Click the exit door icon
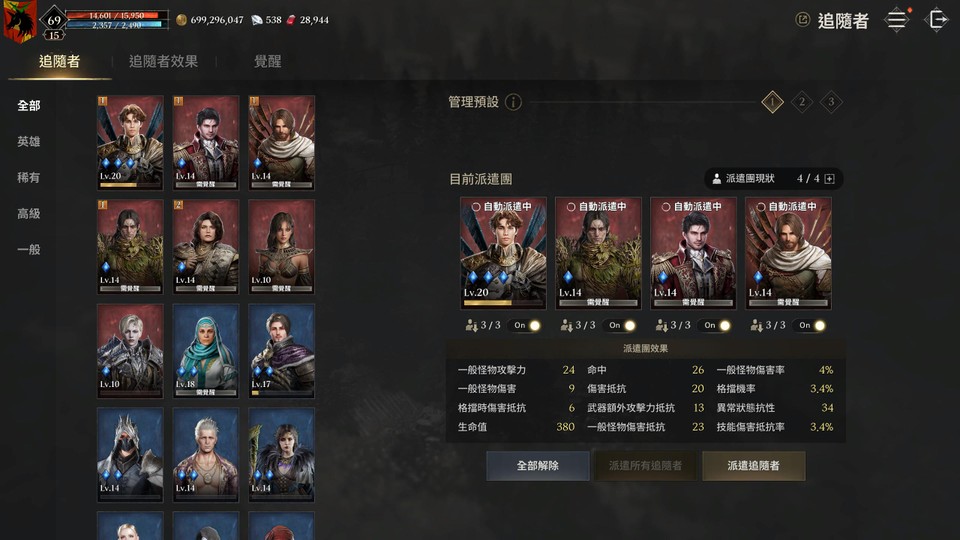 click(x=937, y=20)
